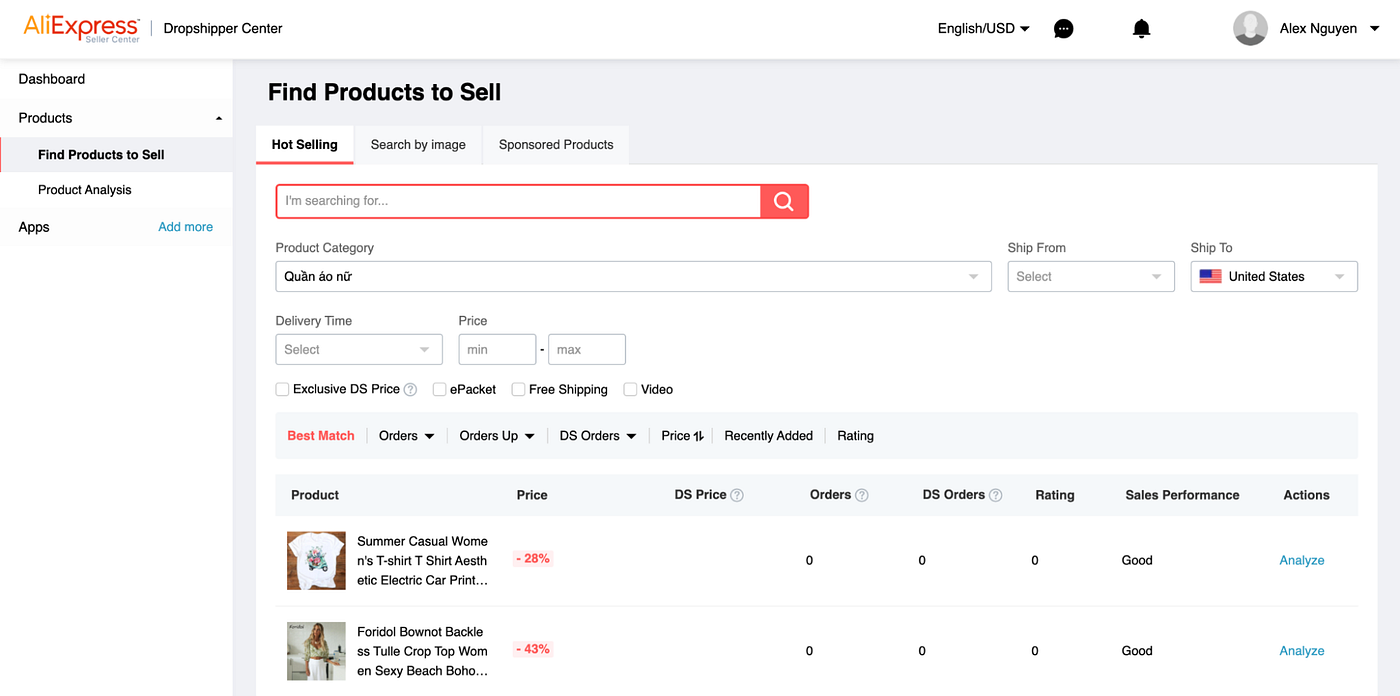Click the DS Orders column help icon
Screen dimensions: 1400x696
tap(996, 495)
